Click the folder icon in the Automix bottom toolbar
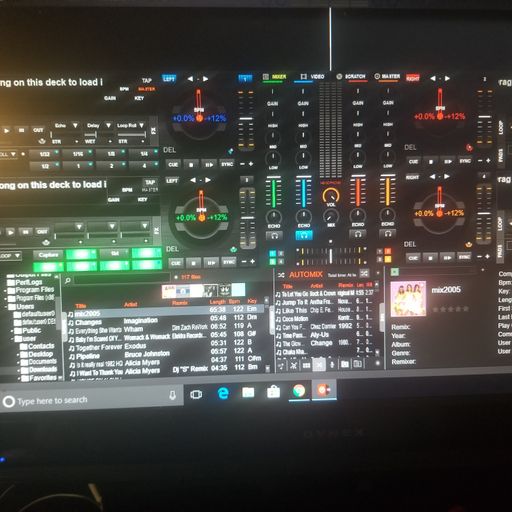 pos(345,364)
